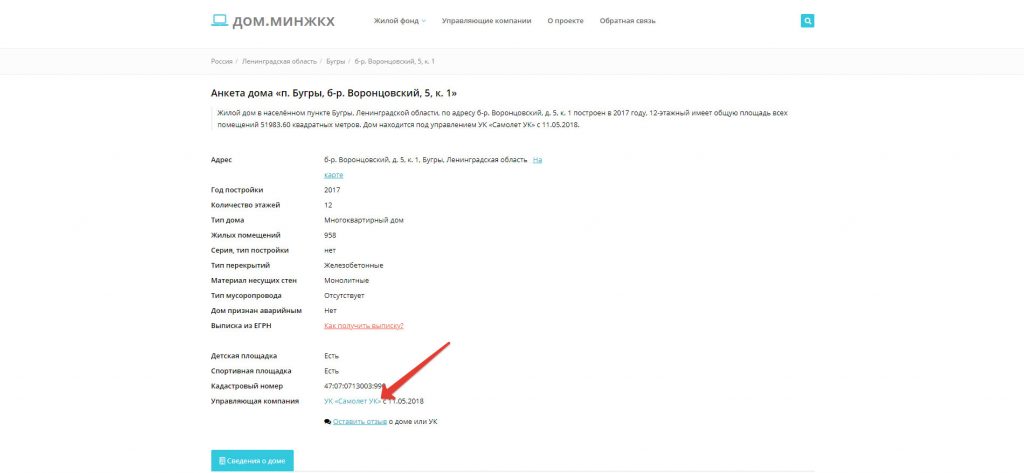Viewport: 1024px width, 473px height.
Task: Click the document icon on Сведения о доме
Action: click(222, 460)
